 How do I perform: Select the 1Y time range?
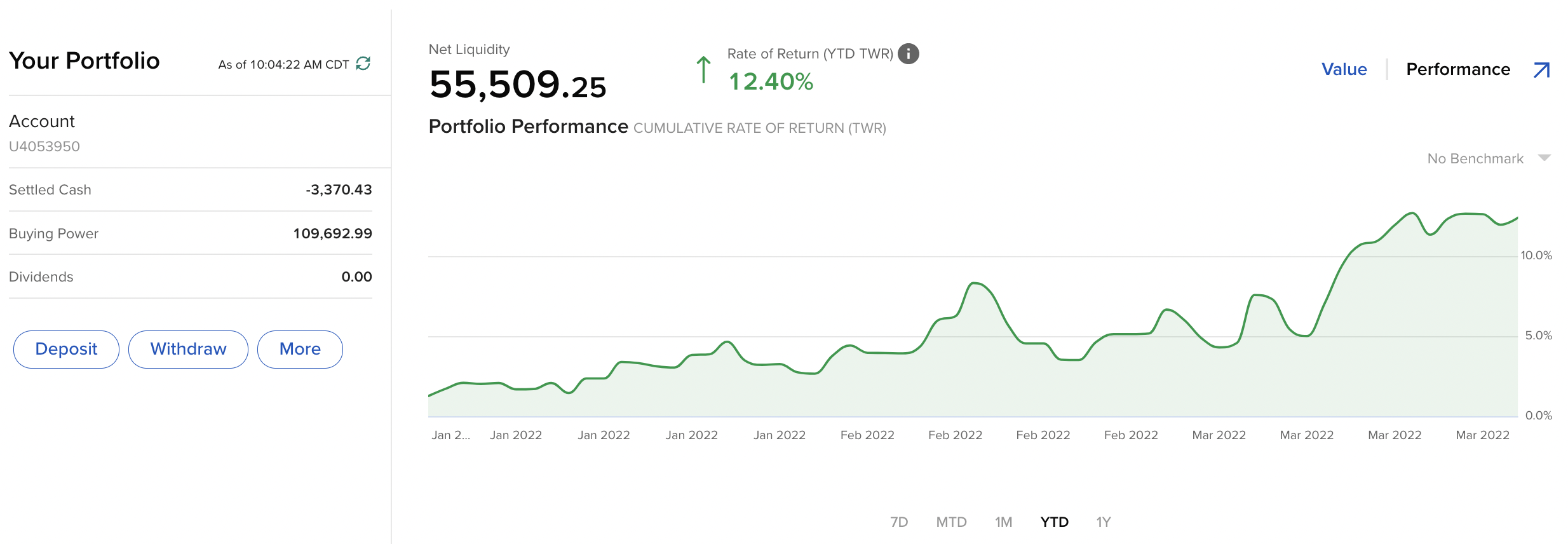coord(1104,522)
